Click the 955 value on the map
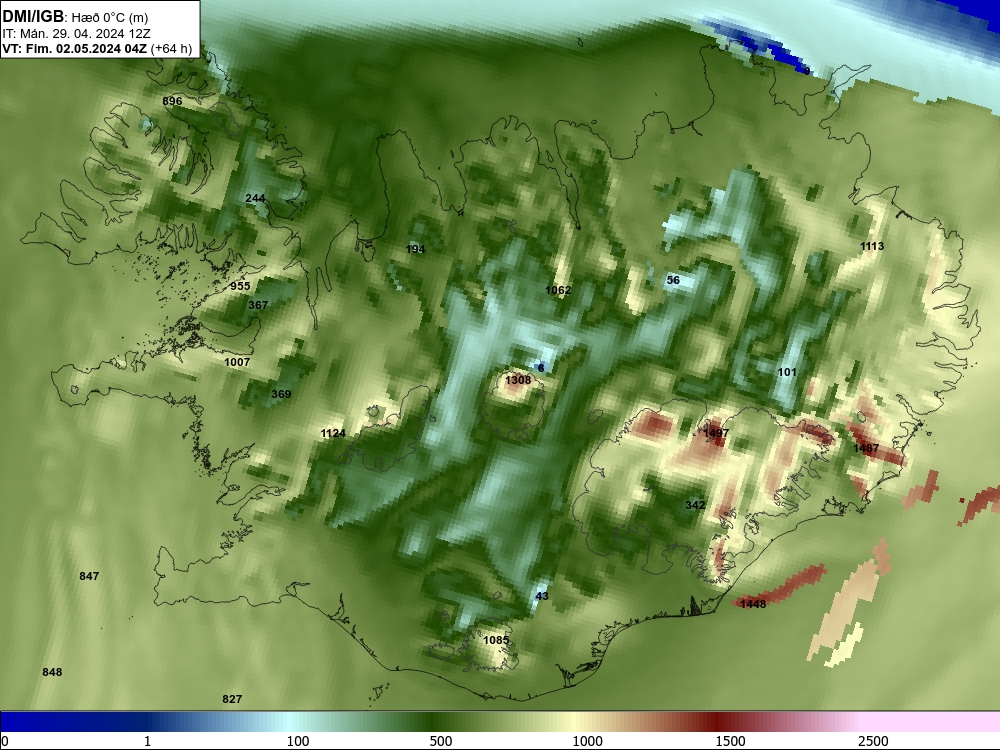The width and height of the screenshot is (1000, 750). pos(240,286)
